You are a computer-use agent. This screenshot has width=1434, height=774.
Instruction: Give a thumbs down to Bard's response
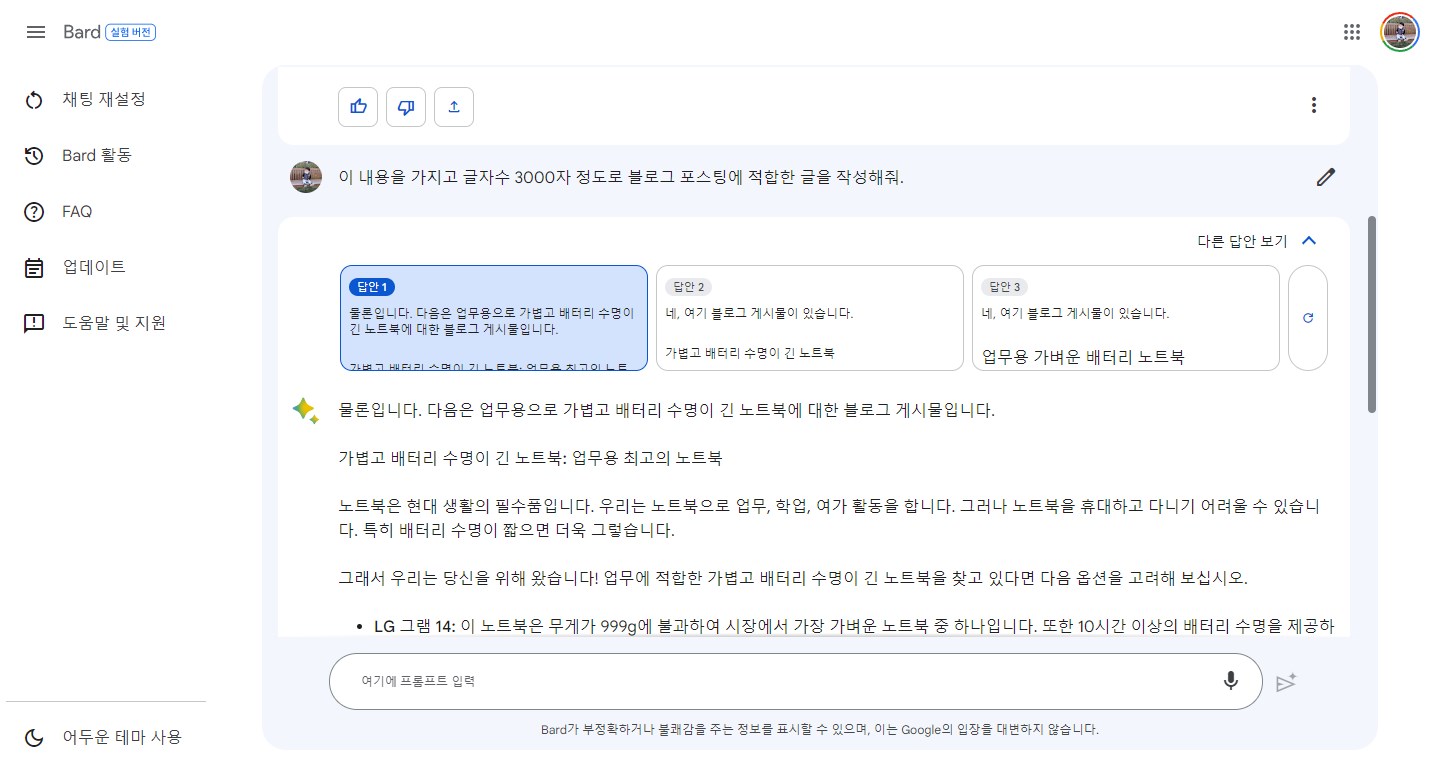[405, 106]
